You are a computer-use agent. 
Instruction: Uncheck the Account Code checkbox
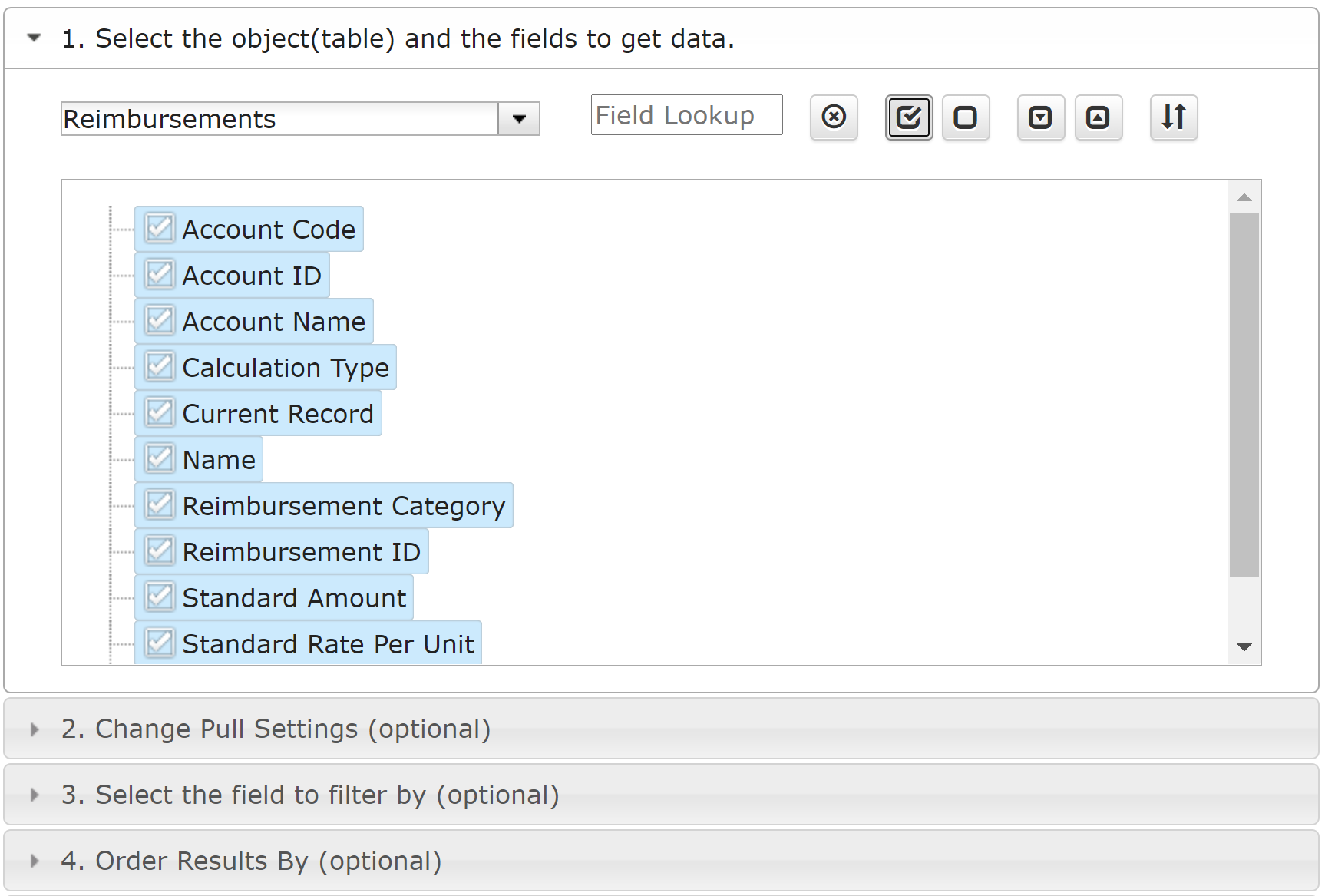coord(160,228)
